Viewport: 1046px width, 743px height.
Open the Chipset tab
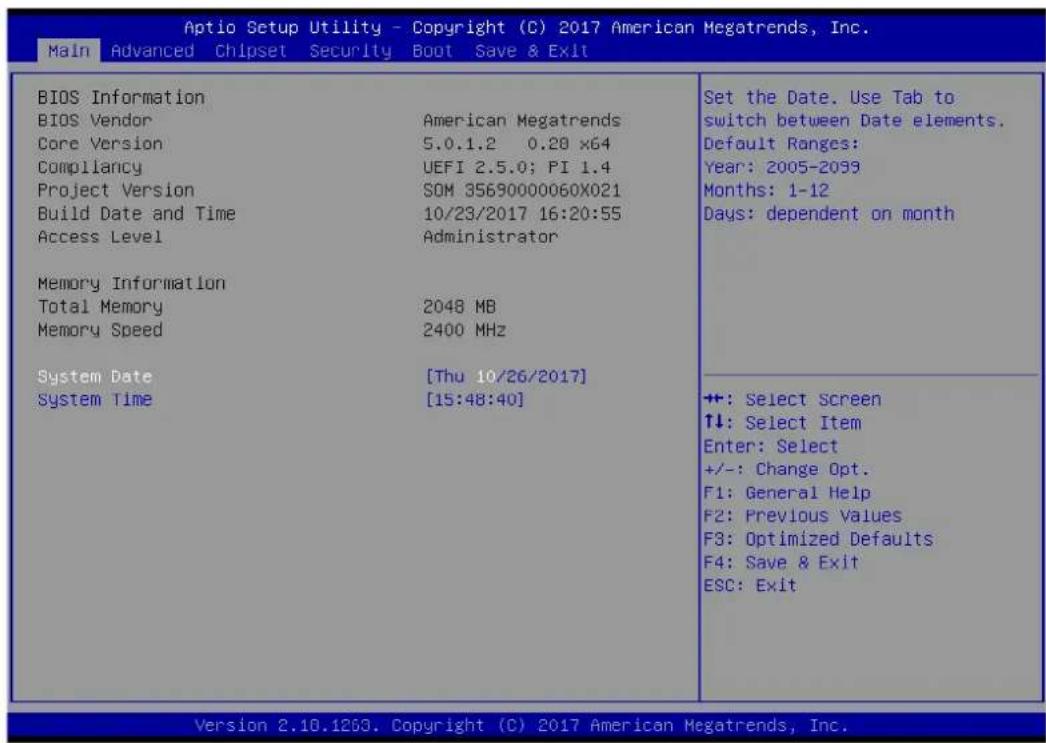pyautogui.click(x=250, y=51)
